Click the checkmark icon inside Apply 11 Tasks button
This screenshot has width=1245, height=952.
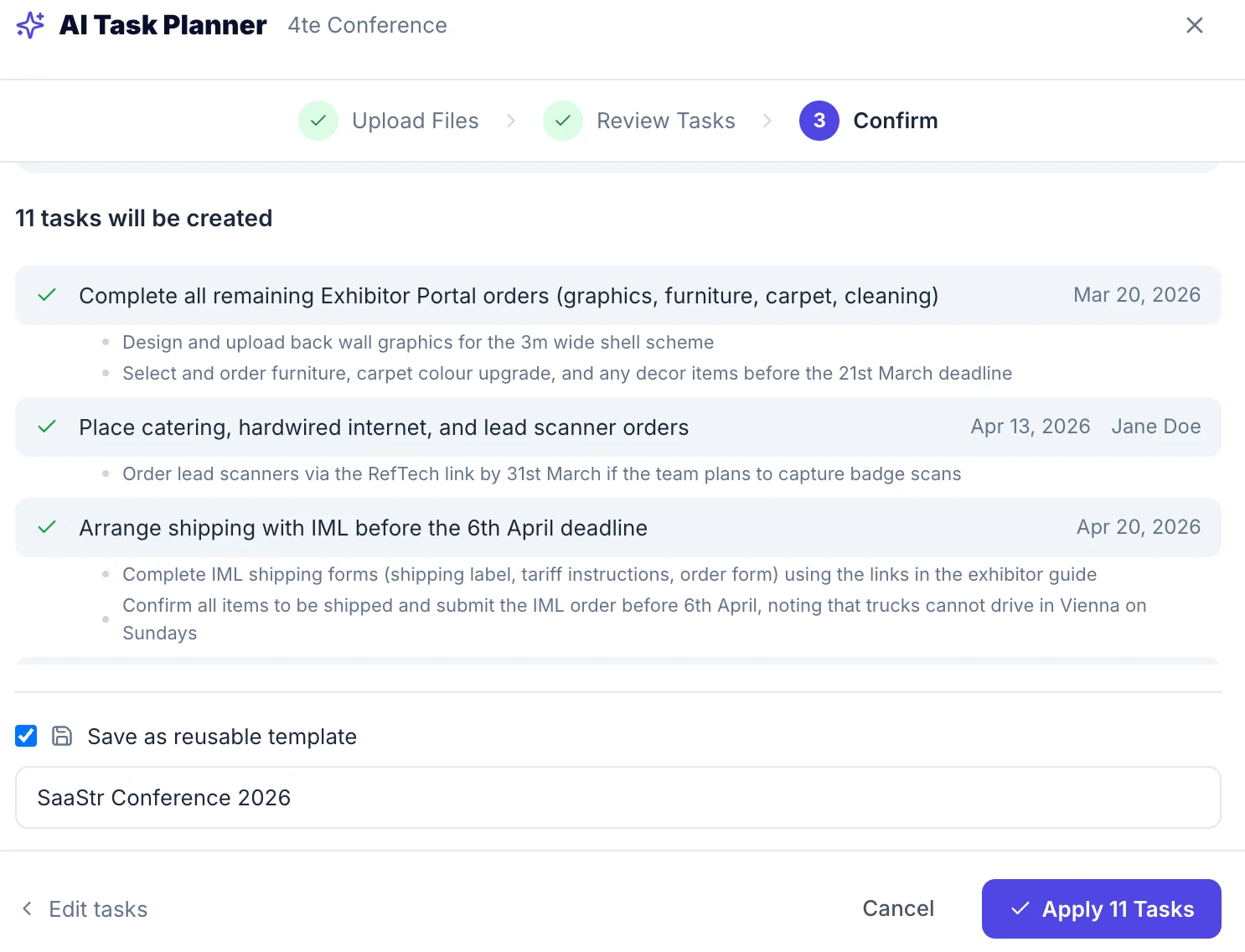1019,908
